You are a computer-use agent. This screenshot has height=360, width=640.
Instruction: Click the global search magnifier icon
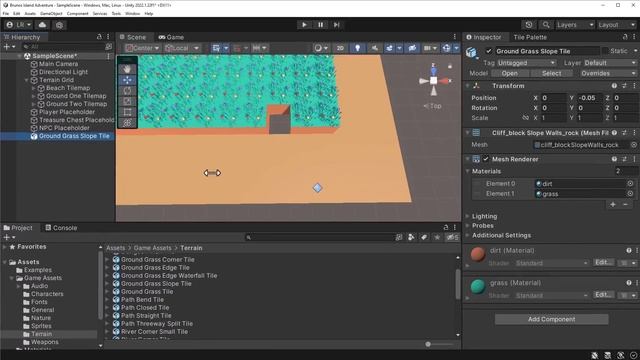click(546, 25)
